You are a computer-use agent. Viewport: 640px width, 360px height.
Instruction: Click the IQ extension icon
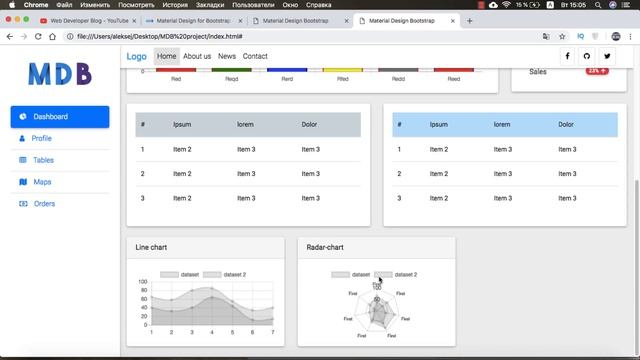pyautogui.click(x=580, y=36)
